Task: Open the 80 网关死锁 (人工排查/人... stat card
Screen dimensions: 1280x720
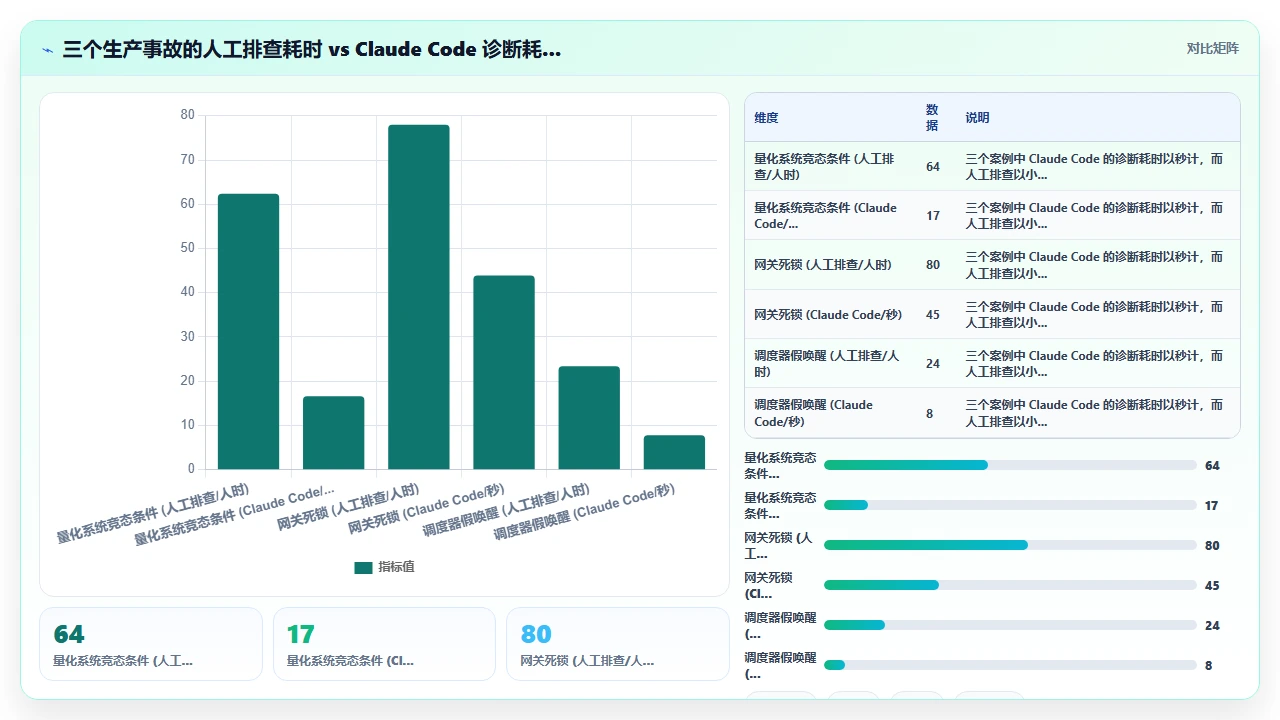Action: [x=618, y=644]
